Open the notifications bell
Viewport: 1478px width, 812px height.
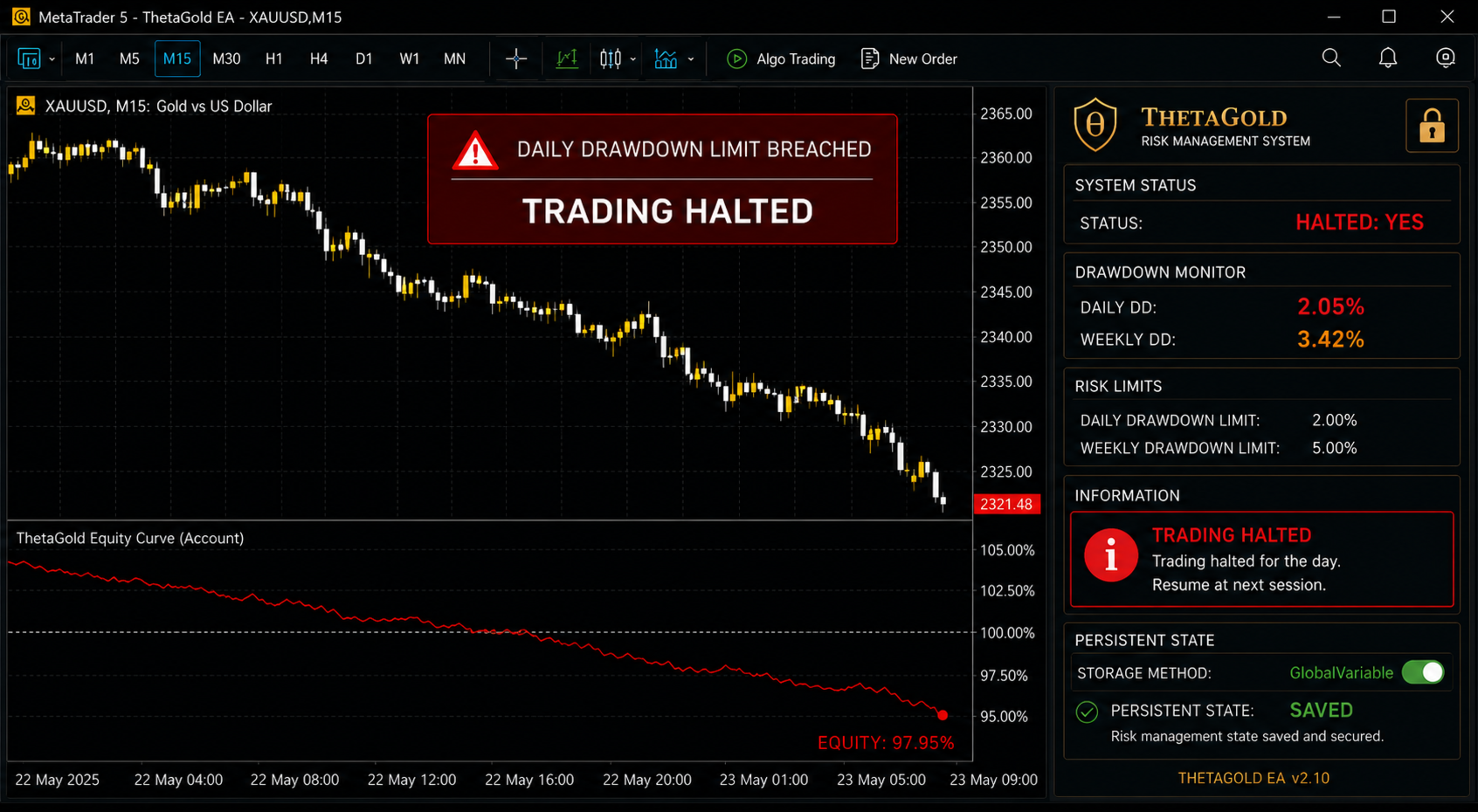point(1388,58)
